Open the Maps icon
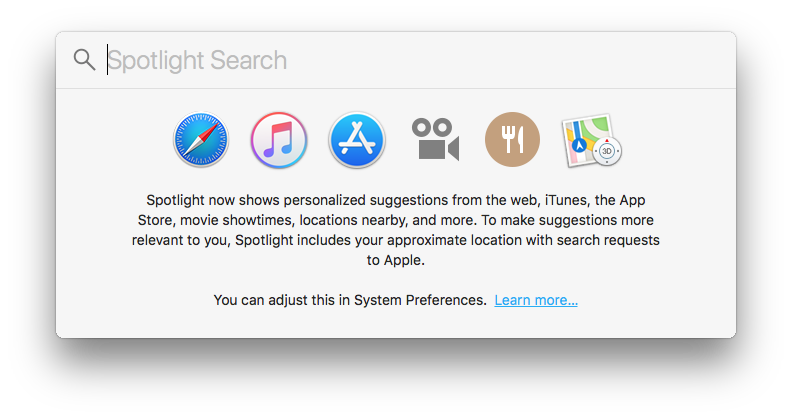Viewport: 792px width, 418px height. (x=589, y=137)
